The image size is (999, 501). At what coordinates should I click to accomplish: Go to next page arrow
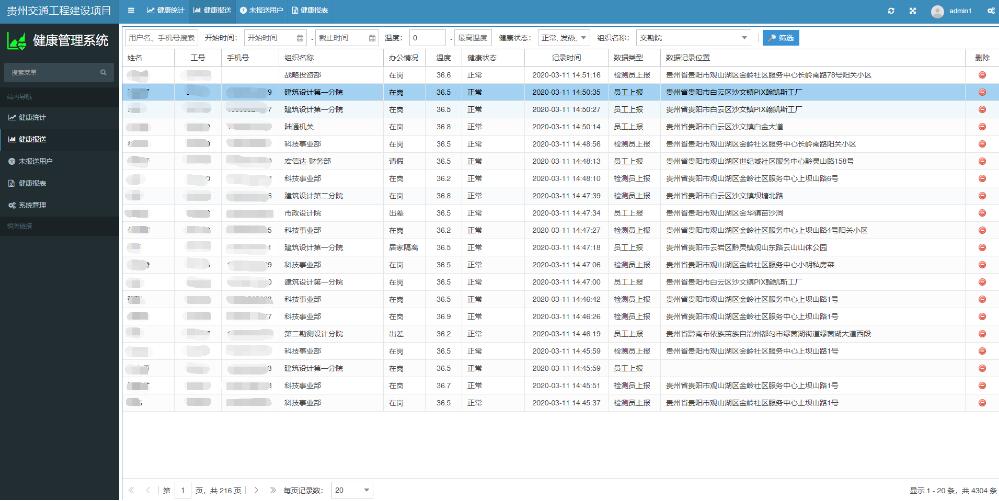point(256,490)
